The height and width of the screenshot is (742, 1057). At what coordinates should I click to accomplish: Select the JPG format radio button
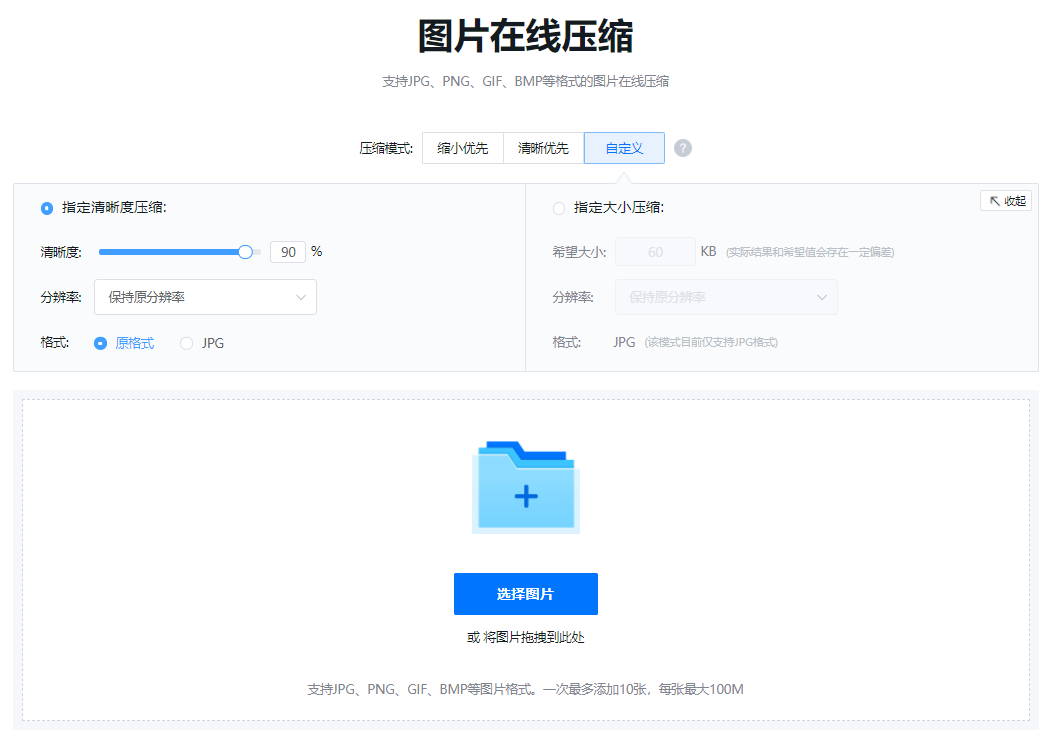186,343
